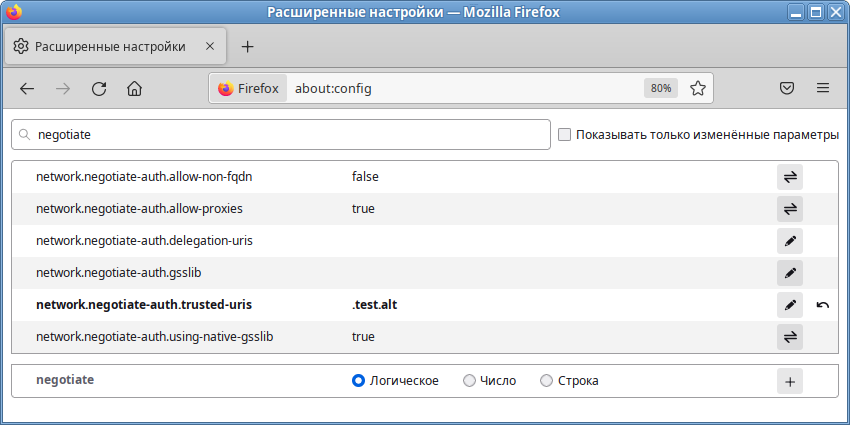Click the bold negotiate new-preference name
850x425 pixels.
click(65, 380)
